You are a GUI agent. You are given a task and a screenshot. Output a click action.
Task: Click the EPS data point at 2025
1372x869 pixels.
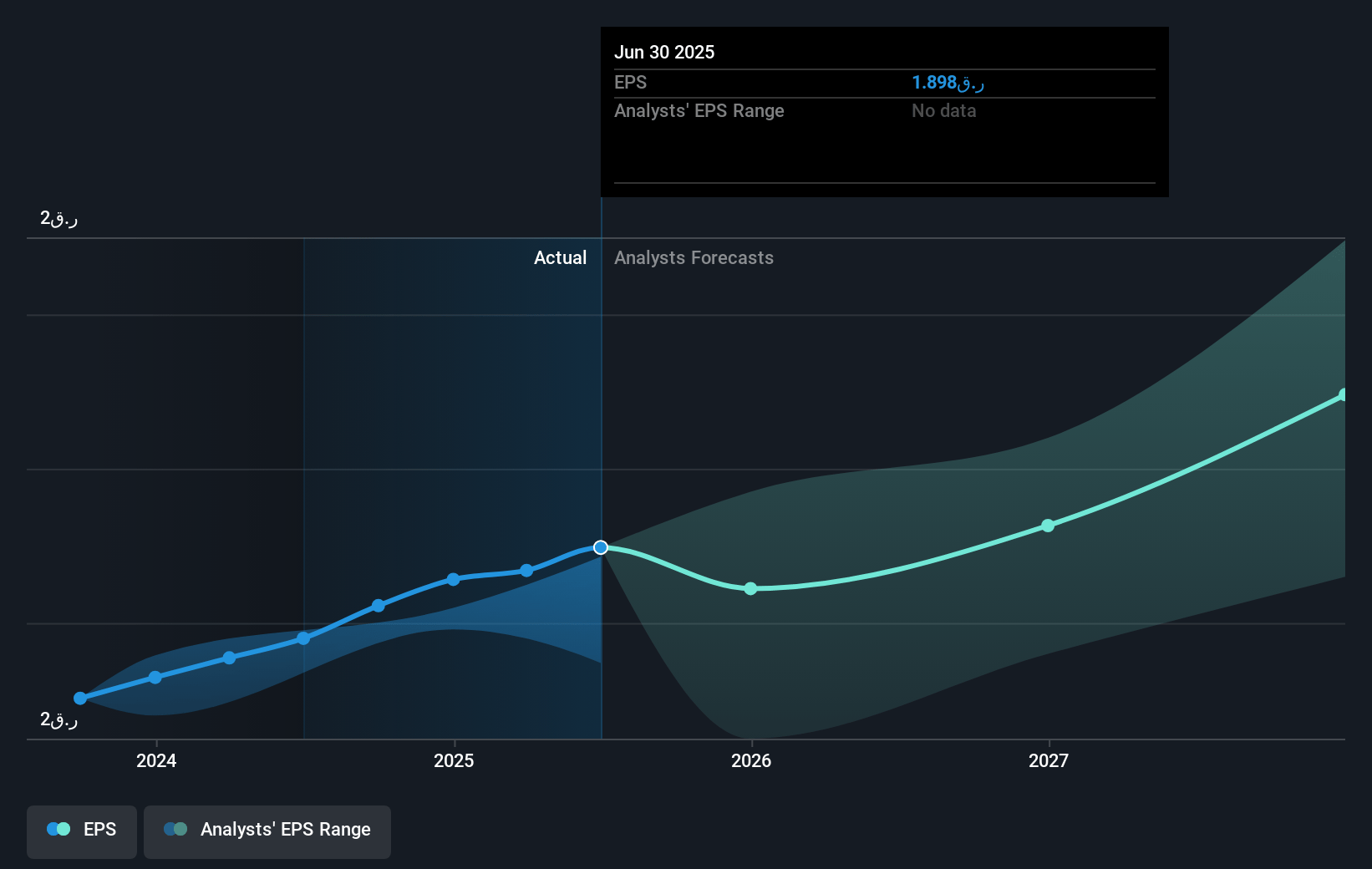tap(453, 579)
